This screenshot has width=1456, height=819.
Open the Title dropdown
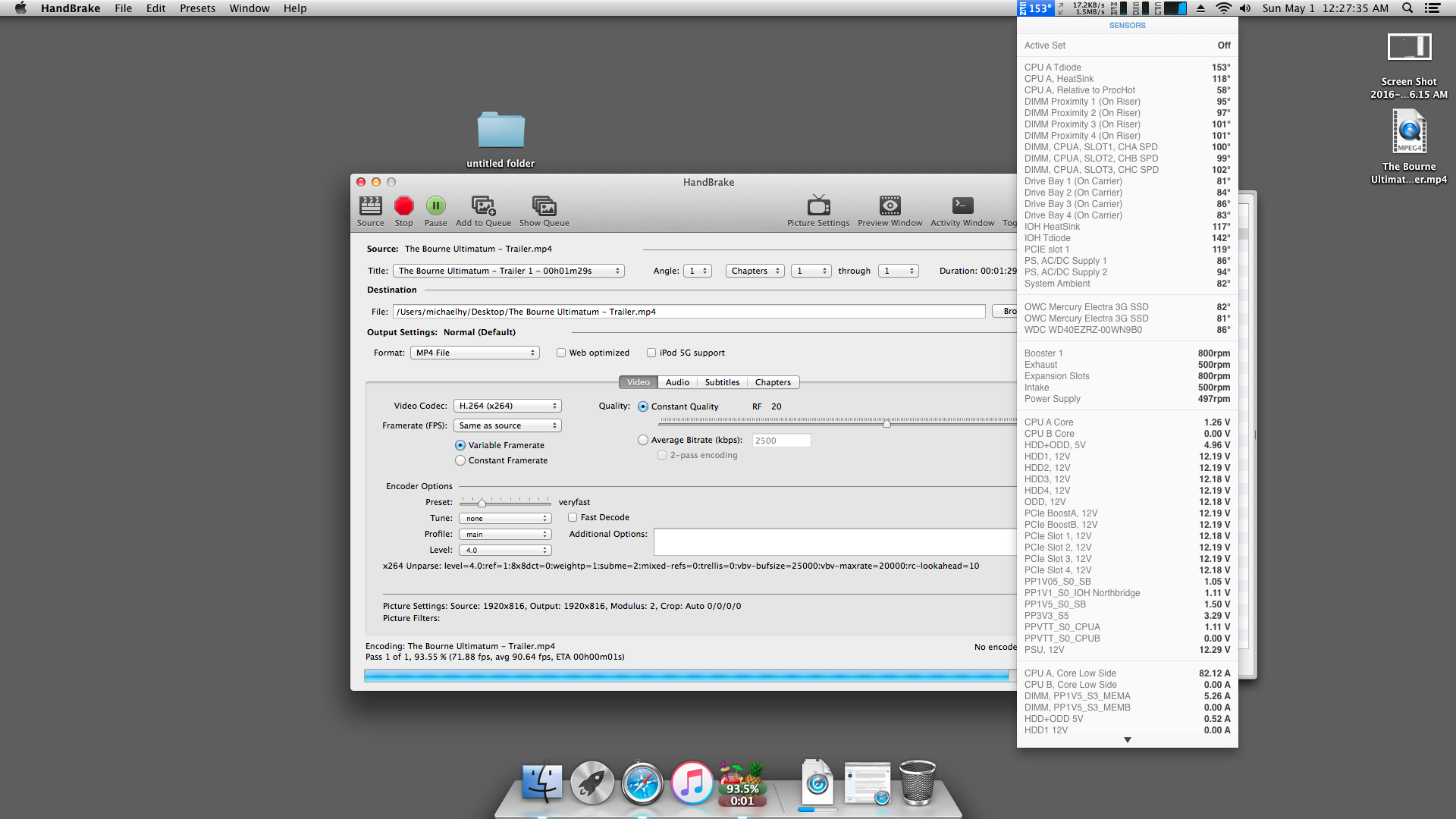point(508,271)
